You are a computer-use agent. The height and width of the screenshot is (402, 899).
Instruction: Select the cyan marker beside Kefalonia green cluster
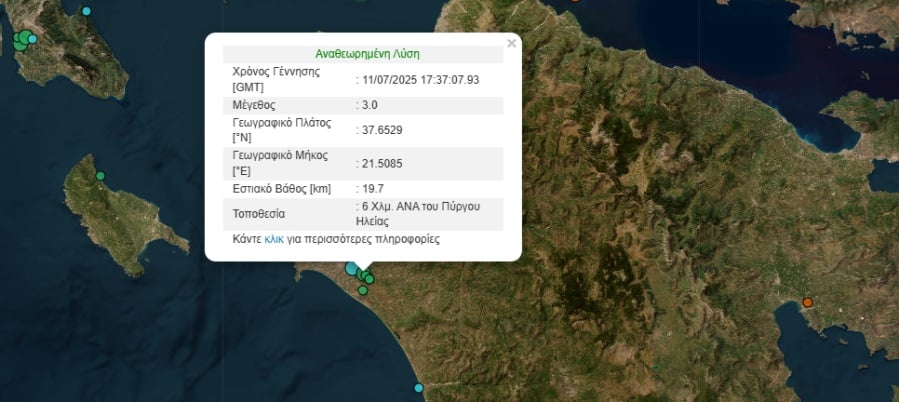point(33,39)
